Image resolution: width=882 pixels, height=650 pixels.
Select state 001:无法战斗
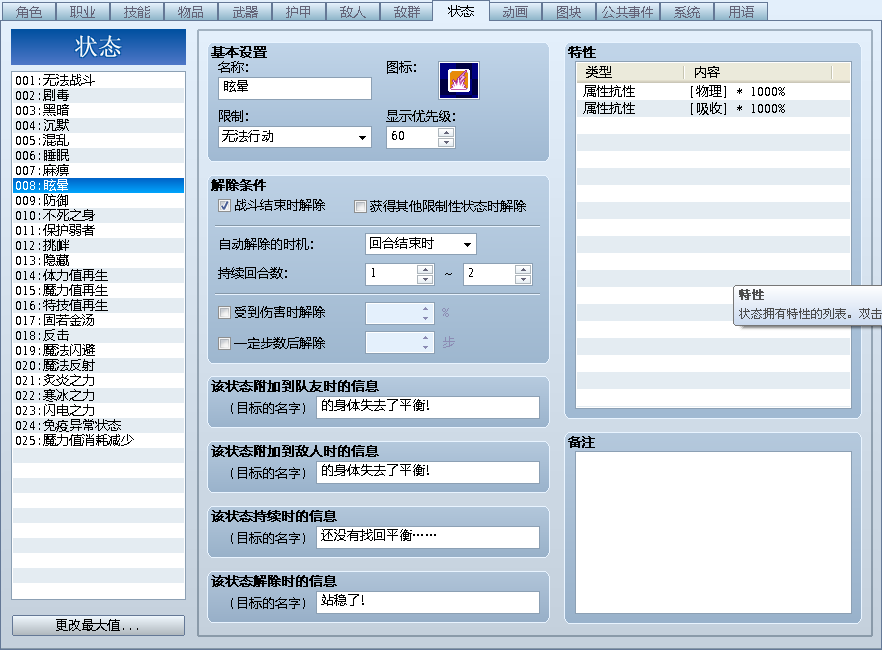[x=98, y=80]
